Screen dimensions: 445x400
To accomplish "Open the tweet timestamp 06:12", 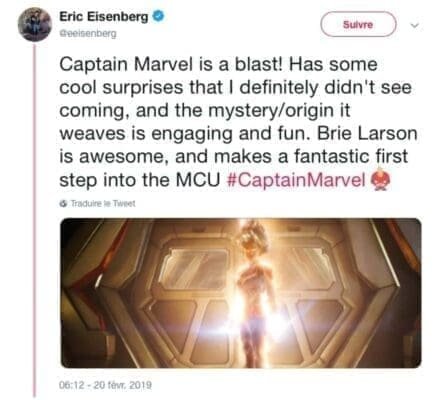I will 71,385.
